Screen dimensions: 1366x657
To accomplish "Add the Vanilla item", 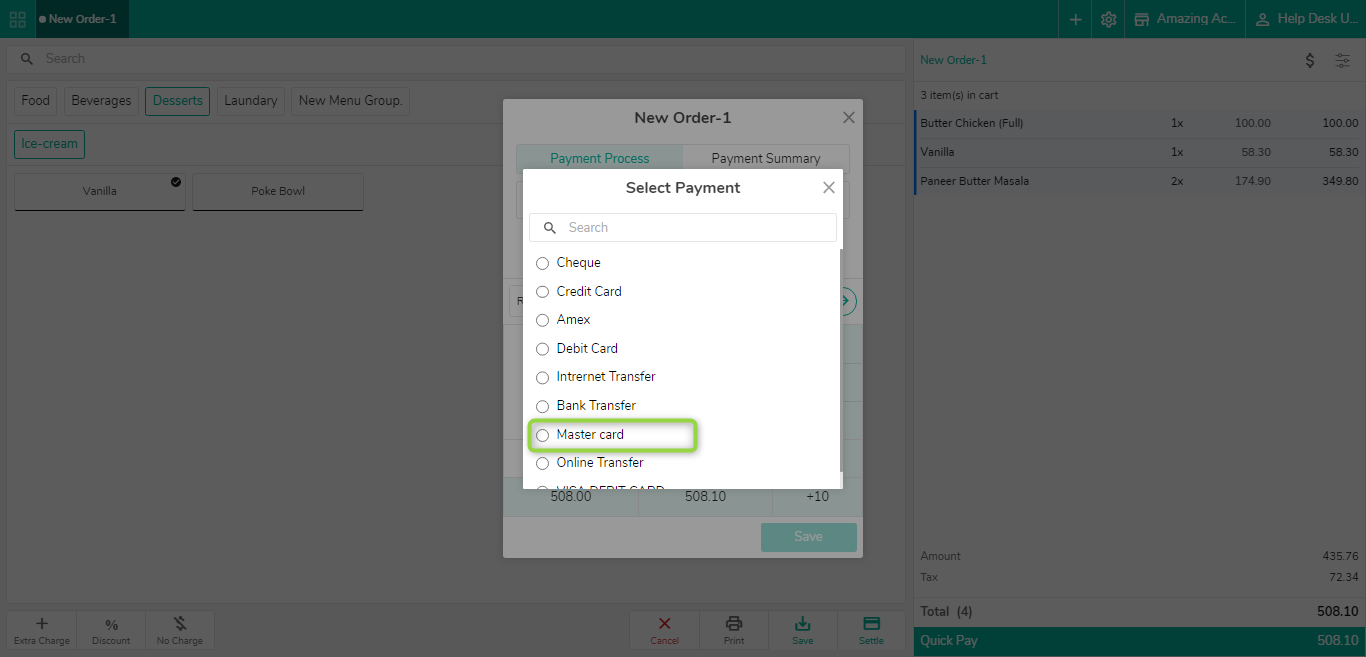I will [100, 191].
